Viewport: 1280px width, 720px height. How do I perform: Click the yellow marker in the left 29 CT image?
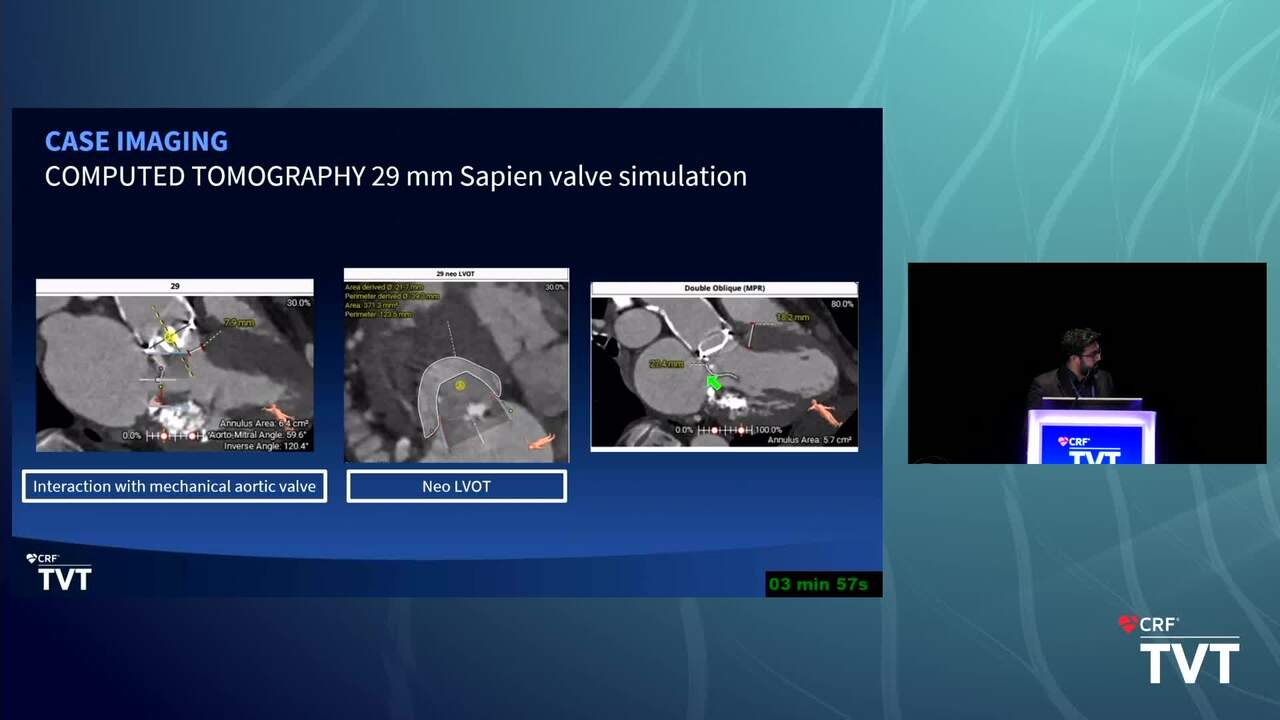point(171,336)
